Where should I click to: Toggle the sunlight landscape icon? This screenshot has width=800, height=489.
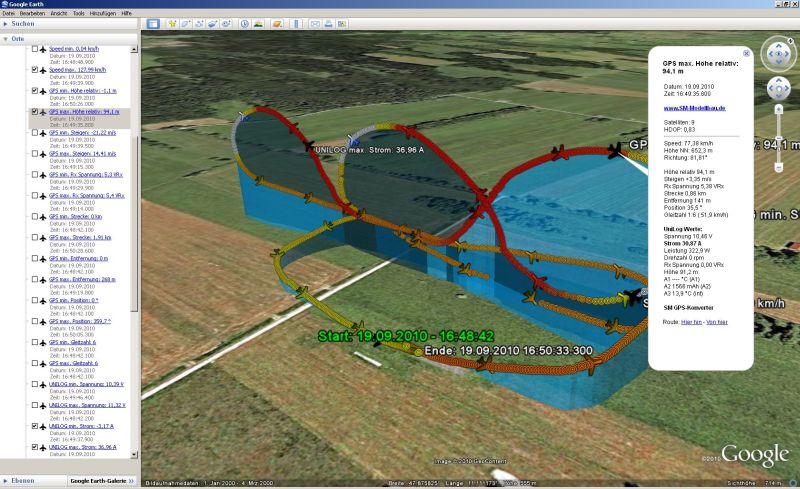click(259, 22)
